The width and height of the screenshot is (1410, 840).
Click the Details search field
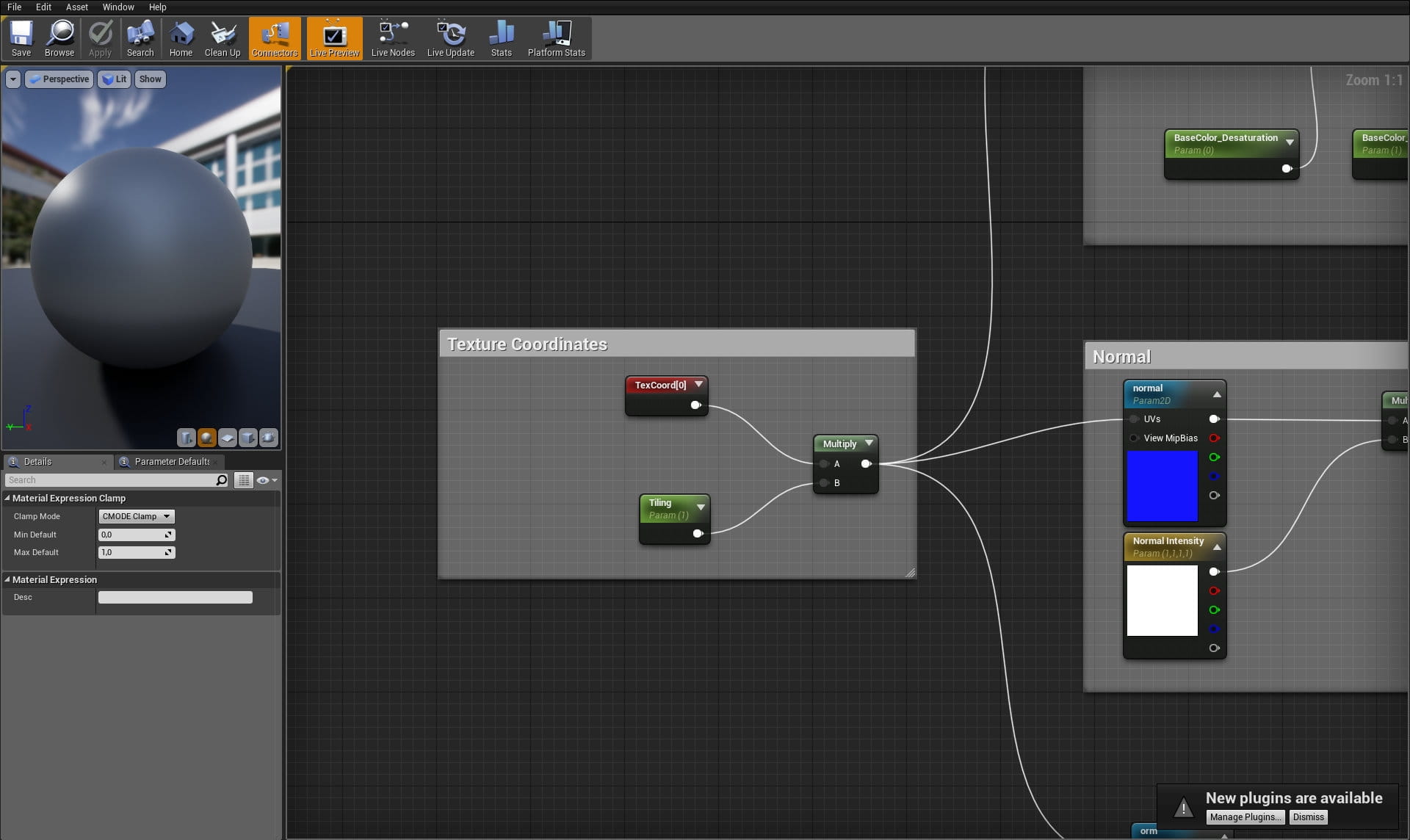[110, 480]
